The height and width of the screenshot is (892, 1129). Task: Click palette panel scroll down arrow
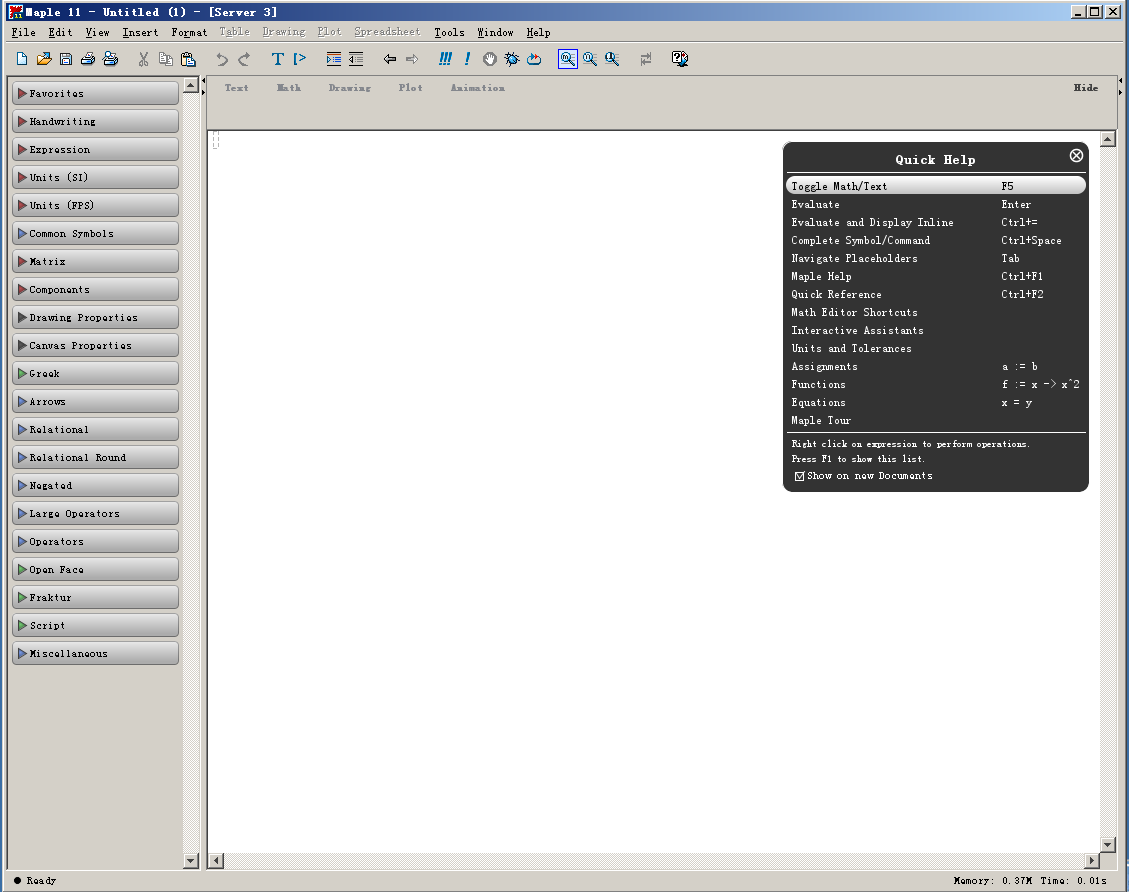point(191,860)
